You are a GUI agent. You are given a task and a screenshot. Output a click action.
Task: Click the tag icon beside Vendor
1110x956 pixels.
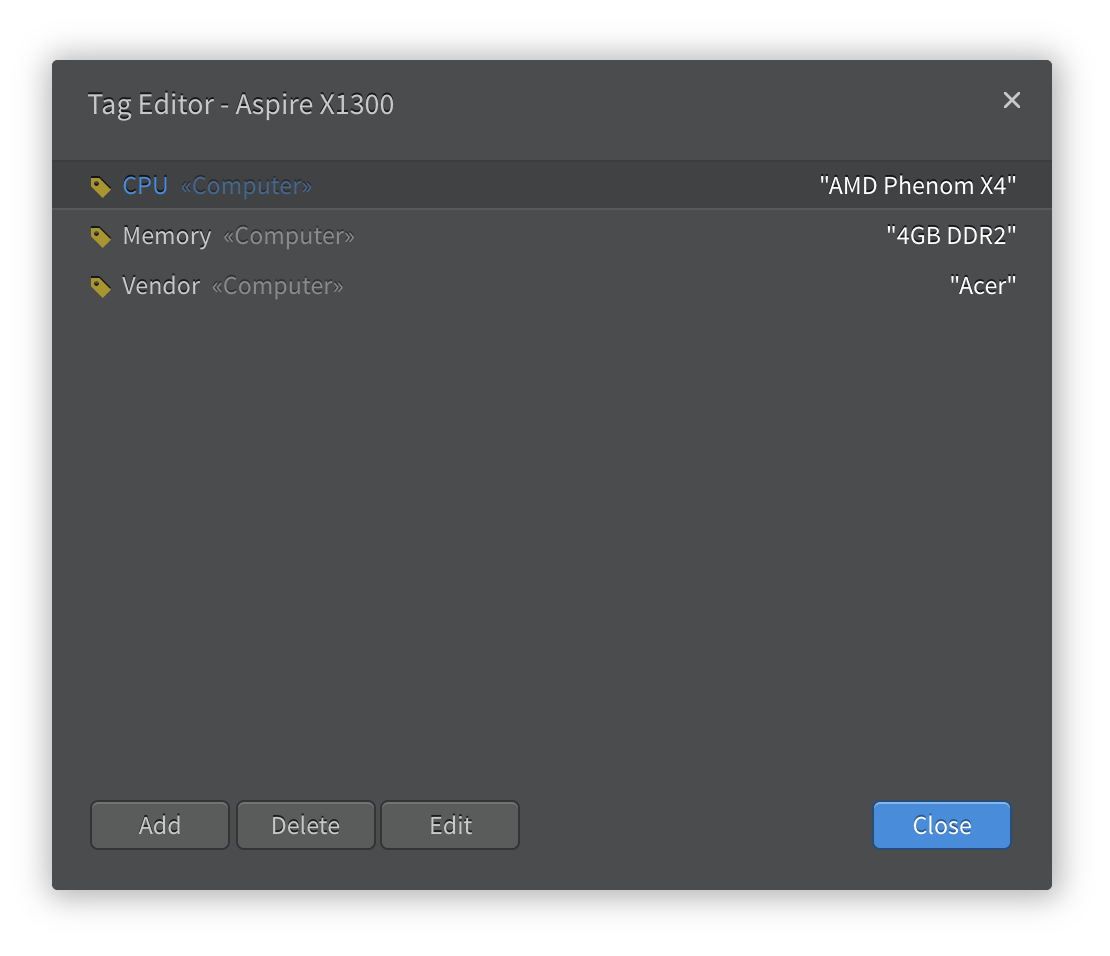click(101, 287)
